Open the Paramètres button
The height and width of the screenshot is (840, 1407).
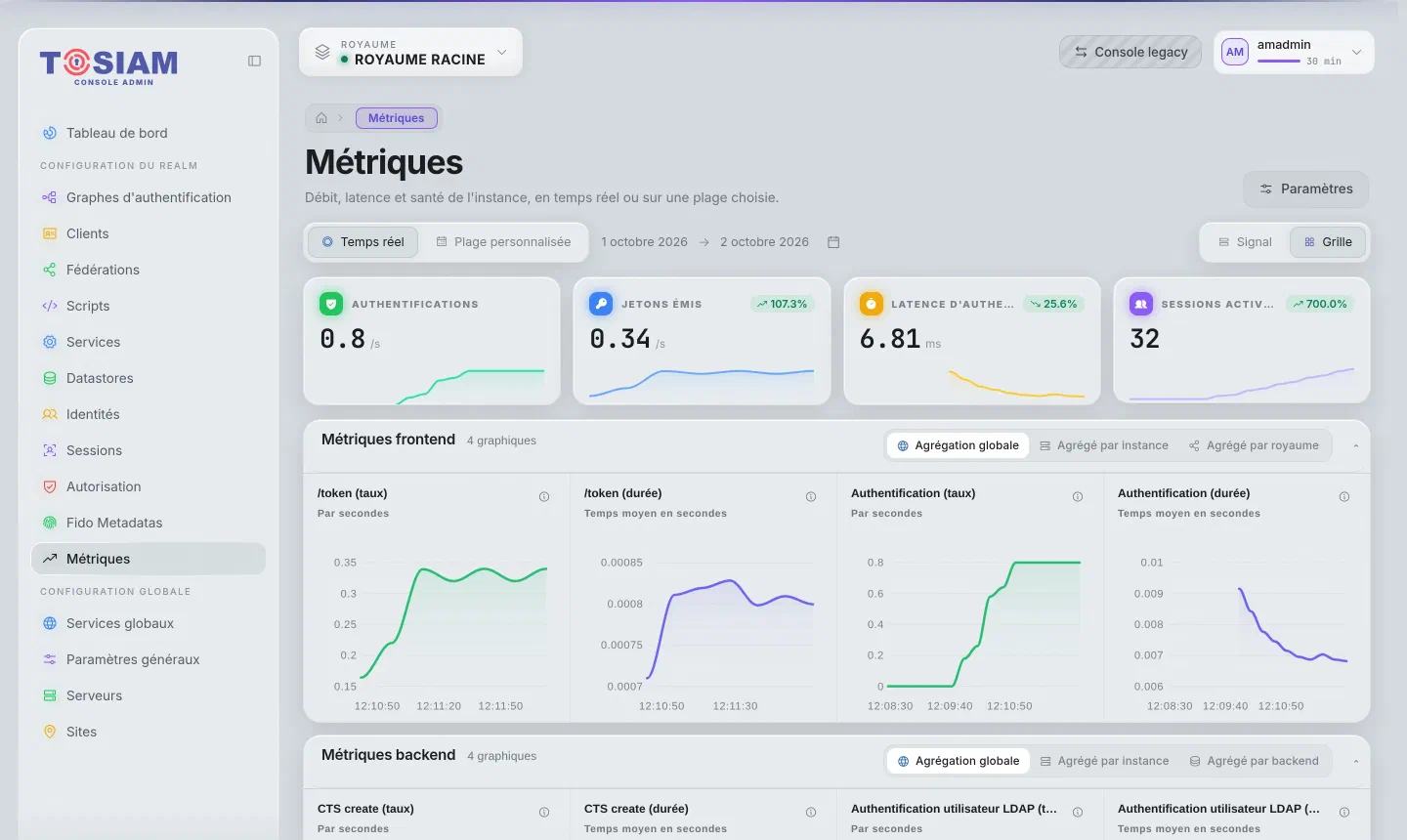pos(1305,189)
